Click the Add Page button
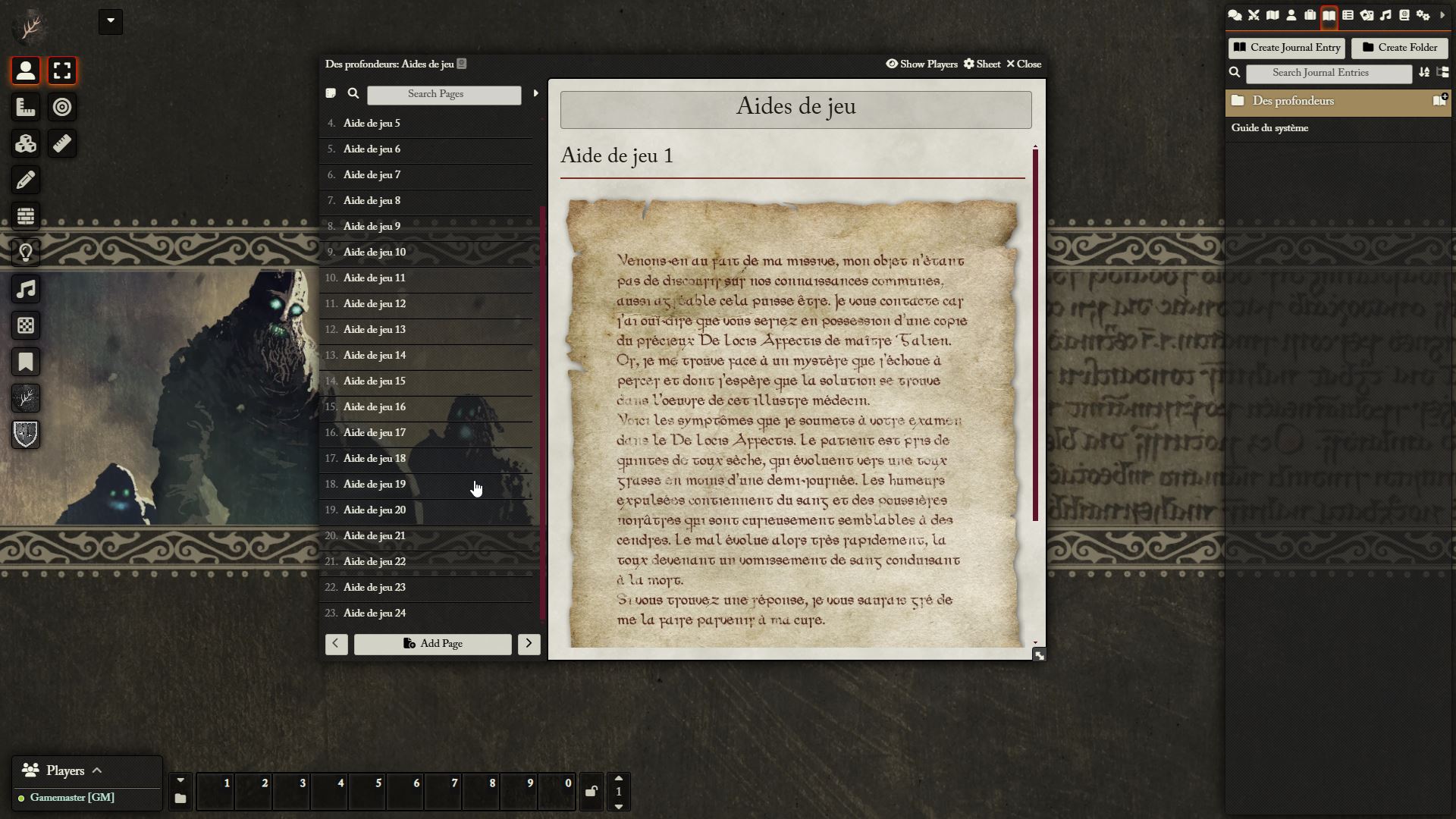1456x819 pixels. (x=432, y=644)
